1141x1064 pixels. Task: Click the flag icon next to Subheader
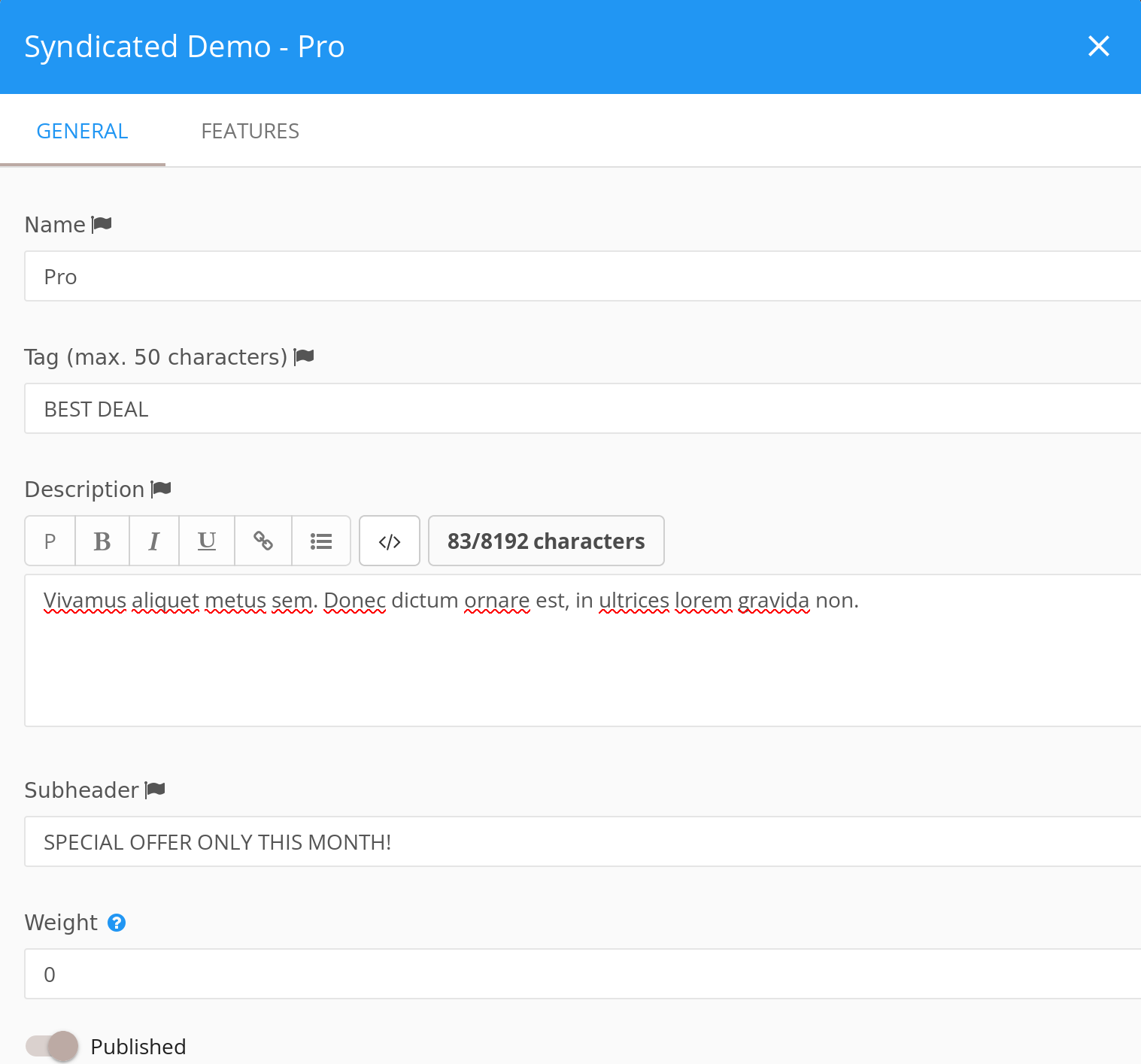tap(155, 790)
